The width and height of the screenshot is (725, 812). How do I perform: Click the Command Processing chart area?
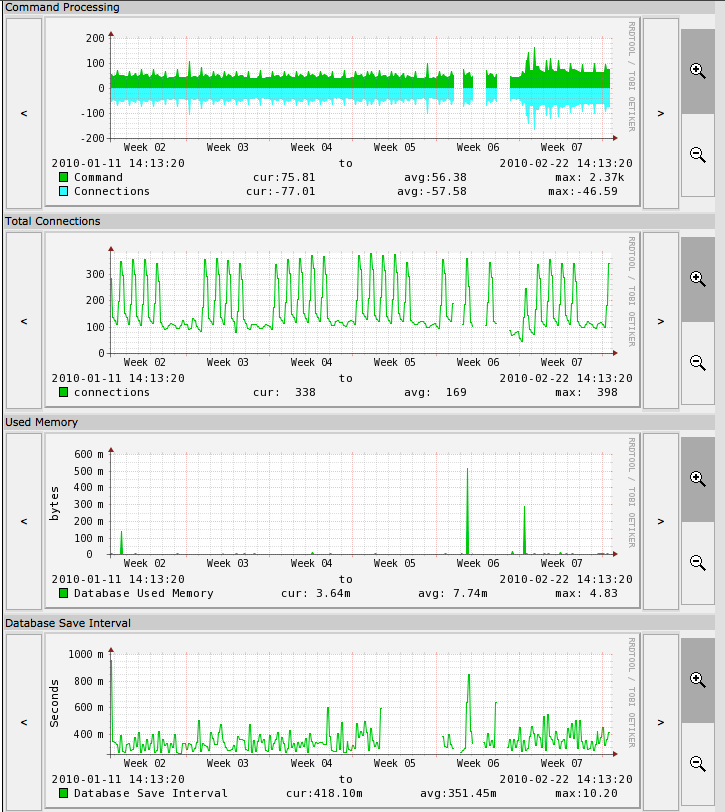click(x=361, y=88)
